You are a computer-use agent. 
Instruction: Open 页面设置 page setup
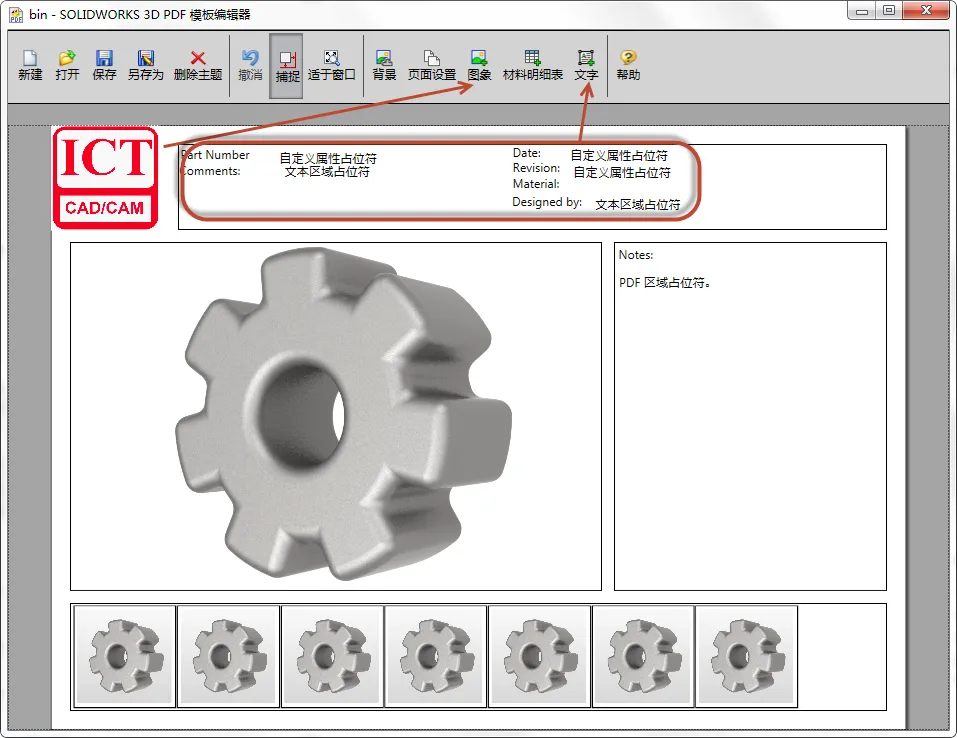[x=432, y=65]
